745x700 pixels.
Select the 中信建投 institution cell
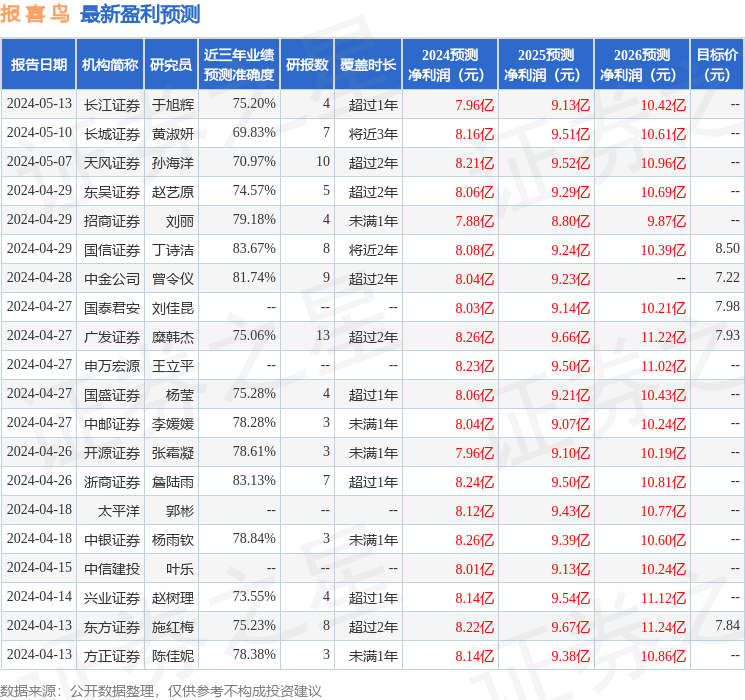coord(112,568)
